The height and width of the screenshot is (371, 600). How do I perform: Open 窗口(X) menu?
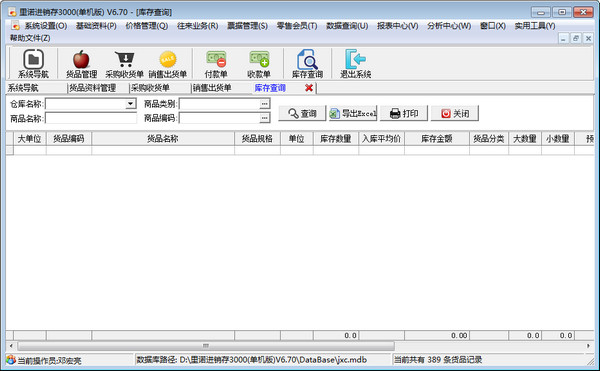coord(493,26)
